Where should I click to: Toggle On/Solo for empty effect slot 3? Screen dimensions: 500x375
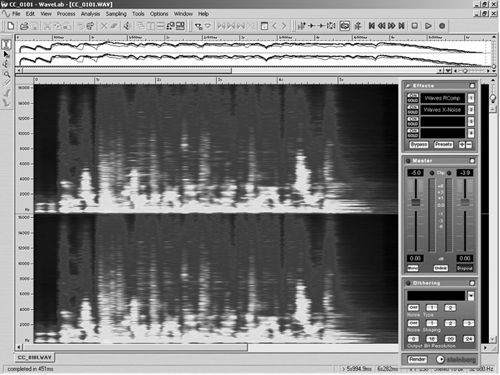[x=413, y=121]
